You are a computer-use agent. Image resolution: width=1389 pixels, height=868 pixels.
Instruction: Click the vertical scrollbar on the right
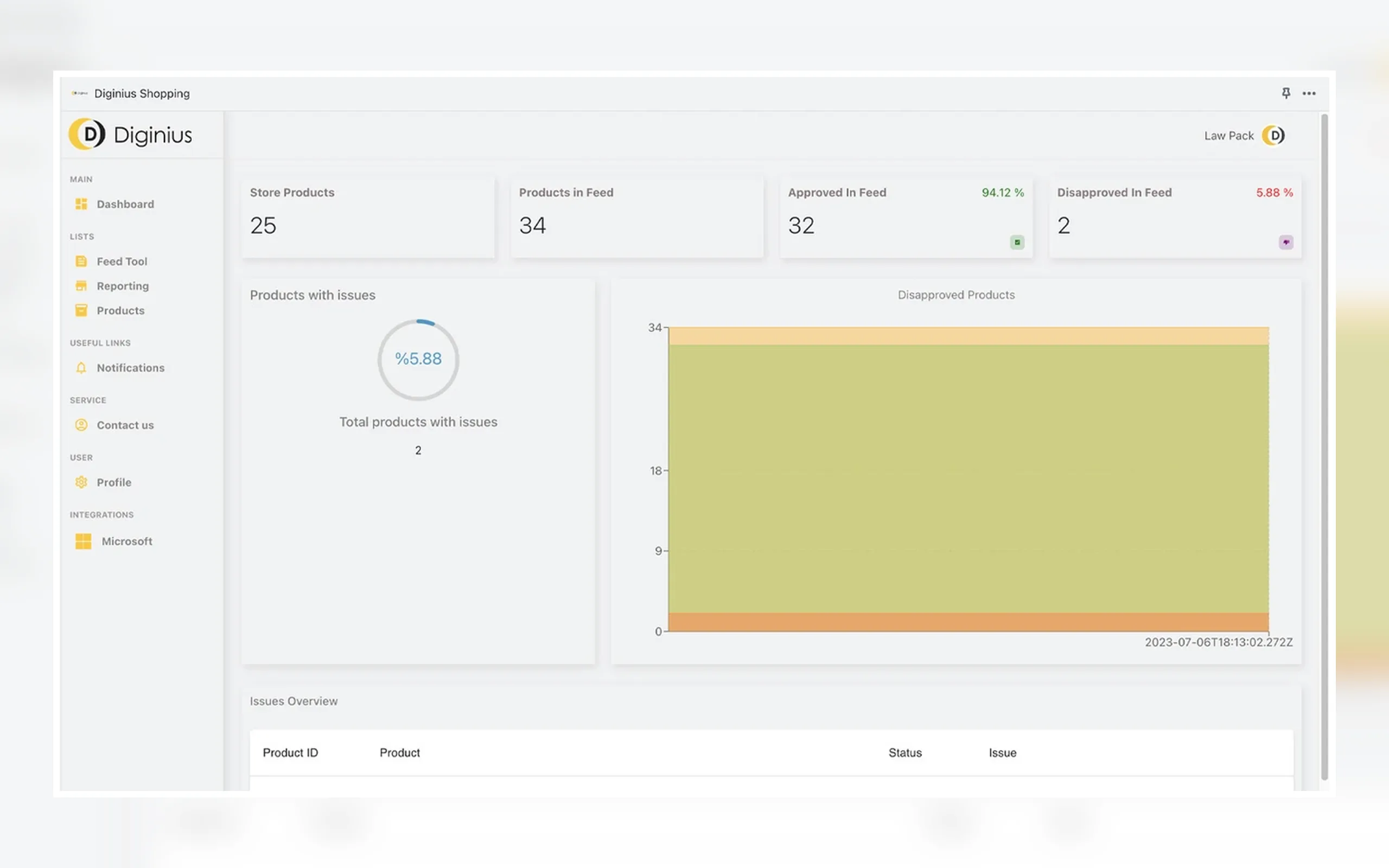pyautogui.click(x=1324, y=446)
